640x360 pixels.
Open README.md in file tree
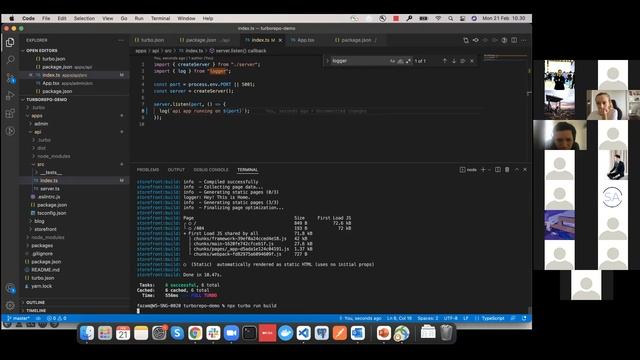point(45,270)
